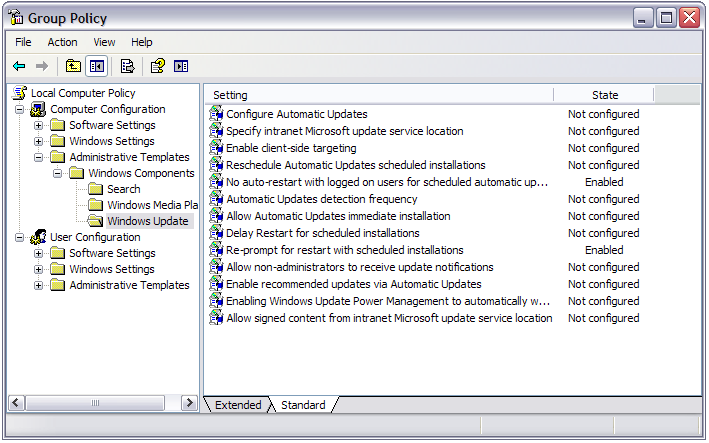The image size is (709, 443).
Task: Sort by the State column header
Action: click(604, 95)
